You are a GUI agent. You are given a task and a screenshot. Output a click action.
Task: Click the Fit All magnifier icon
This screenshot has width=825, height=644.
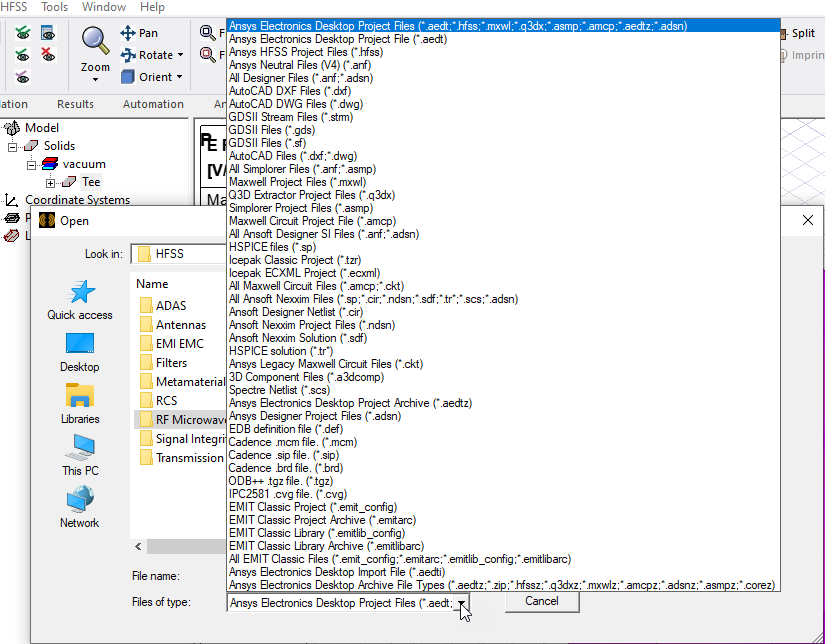click(205, 31)
